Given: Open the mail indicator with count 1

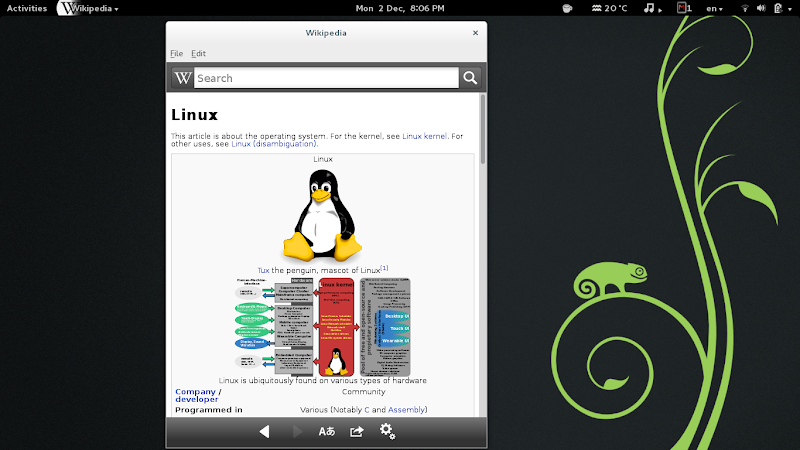Looking at the screenshot, I should (684, 8).
